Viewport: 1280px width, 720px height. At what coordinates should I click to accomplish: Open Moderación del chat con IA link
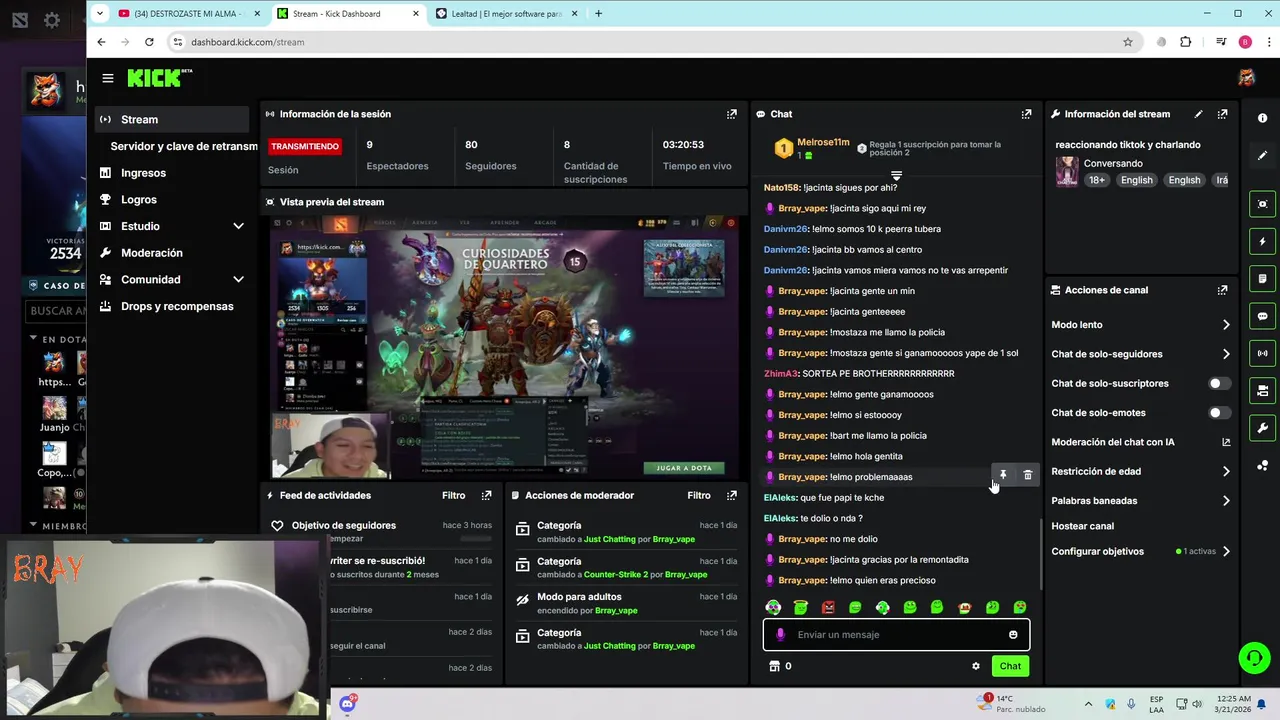1141,442
